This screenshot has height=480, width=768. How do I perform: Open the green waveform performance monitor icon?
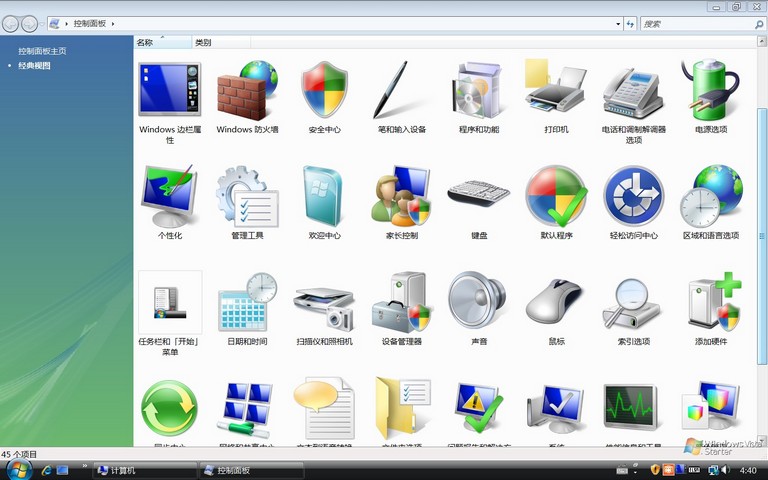(630, 408)
